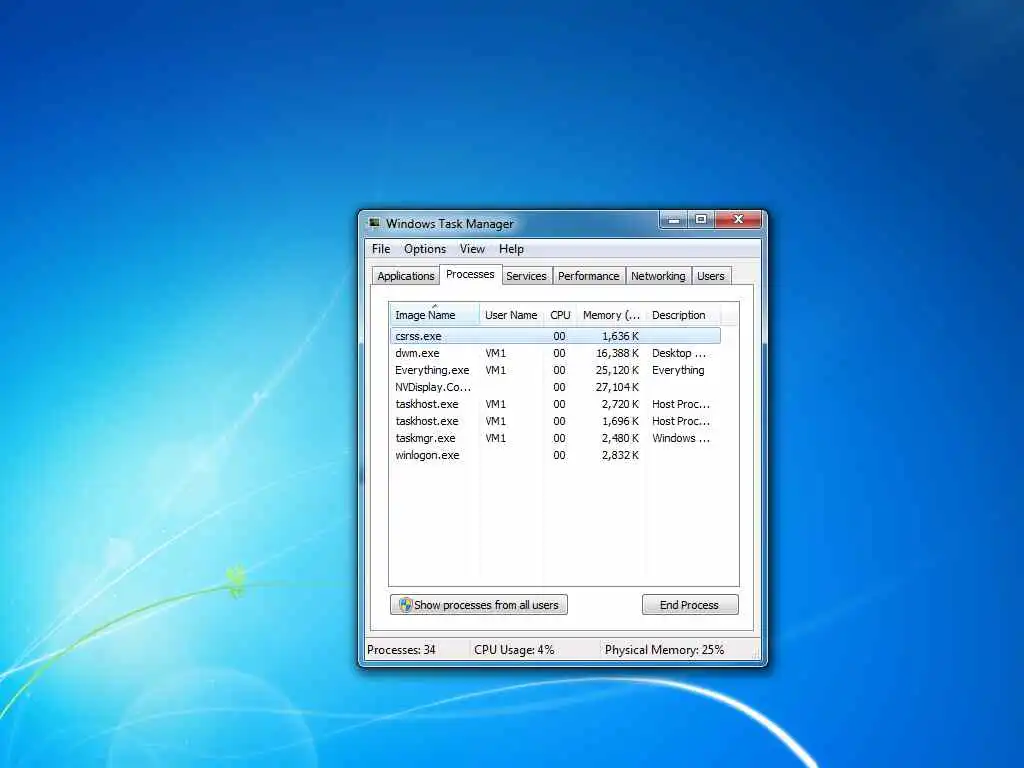Click the Windows ... description cell

(x=680, y=438)
